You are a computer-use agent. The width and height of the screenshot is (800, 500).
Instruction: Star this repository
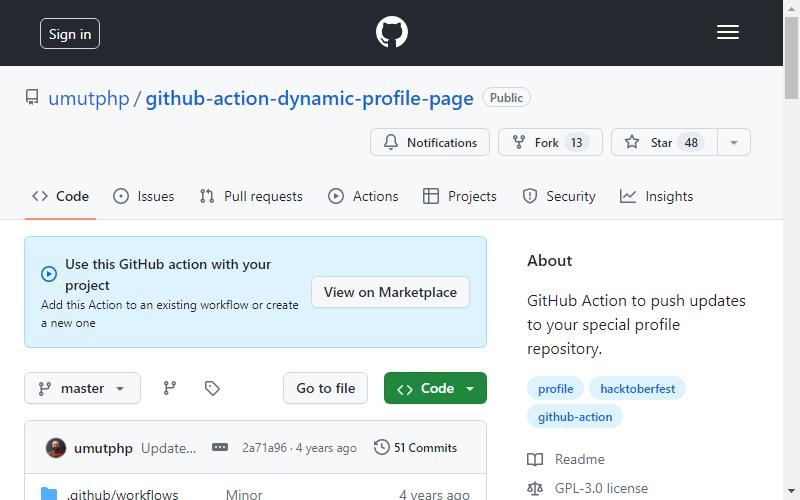point(664,142)
